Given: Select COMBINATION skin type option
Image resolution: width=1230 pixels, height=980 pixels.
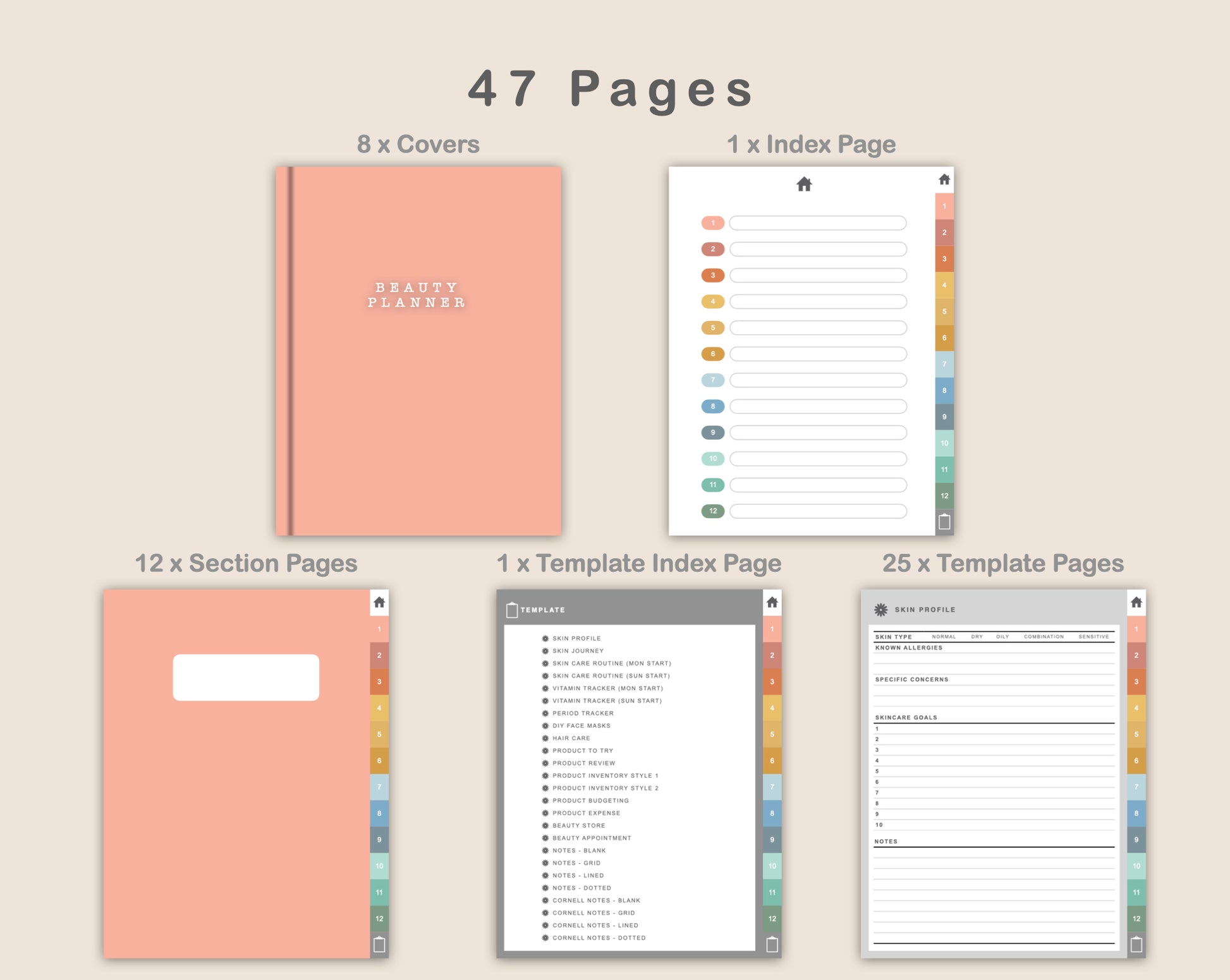Looking at the screenshot, I should tap(1044, 637).
